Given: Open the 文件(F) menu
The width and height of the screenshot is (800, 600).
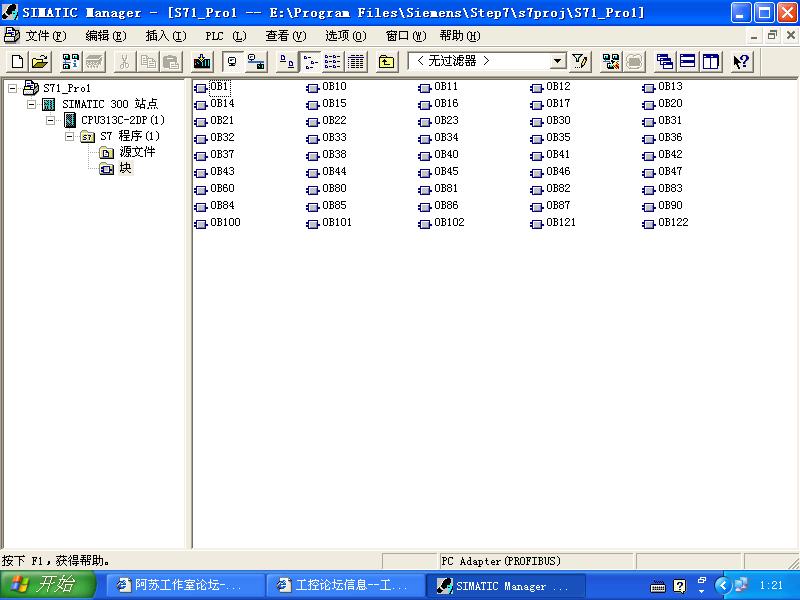Looking at the screenshot, I should 45,36.
